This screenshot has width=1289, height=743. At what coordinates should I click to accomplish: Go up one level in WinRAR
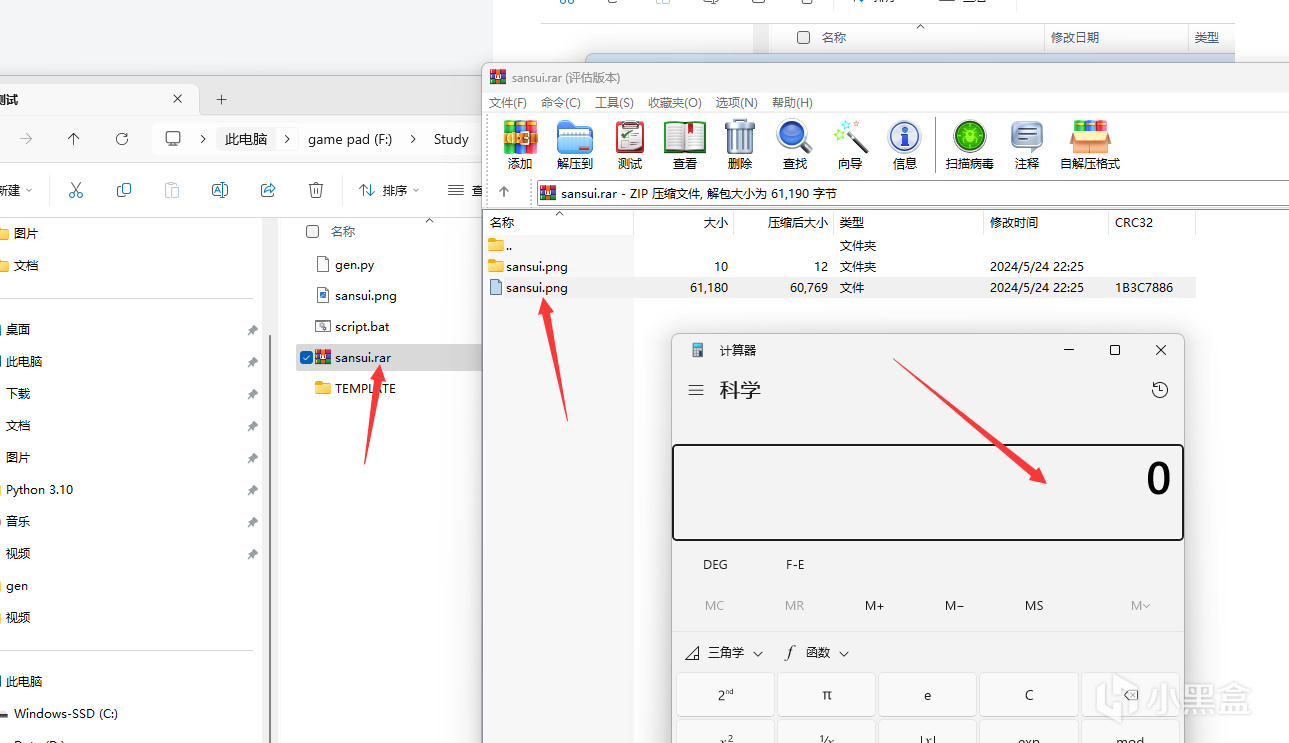point(504,192)
